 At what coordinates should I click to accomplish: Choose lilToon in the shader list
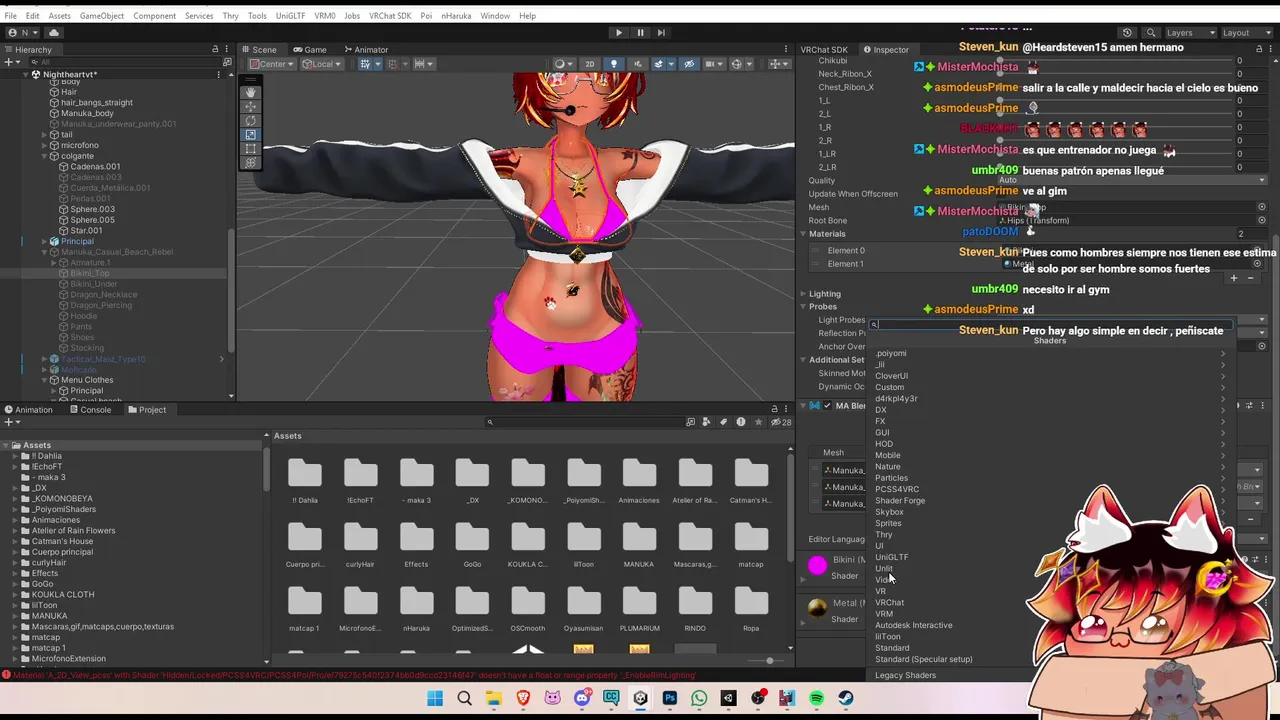click(x=1050, y=637)
